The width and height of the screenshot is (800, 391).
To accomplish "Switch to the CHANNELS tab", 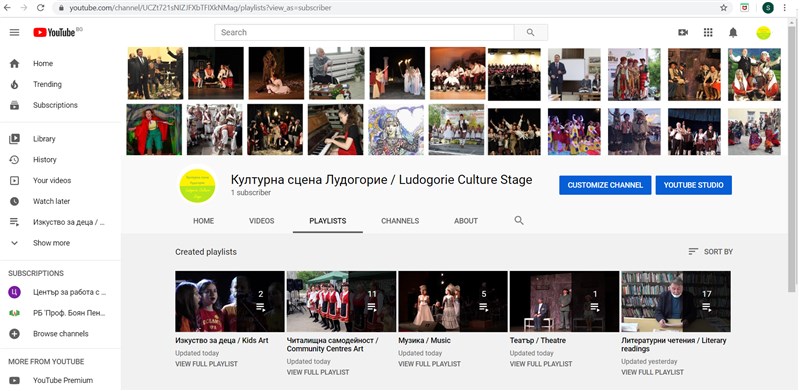I will pos(400,221).
